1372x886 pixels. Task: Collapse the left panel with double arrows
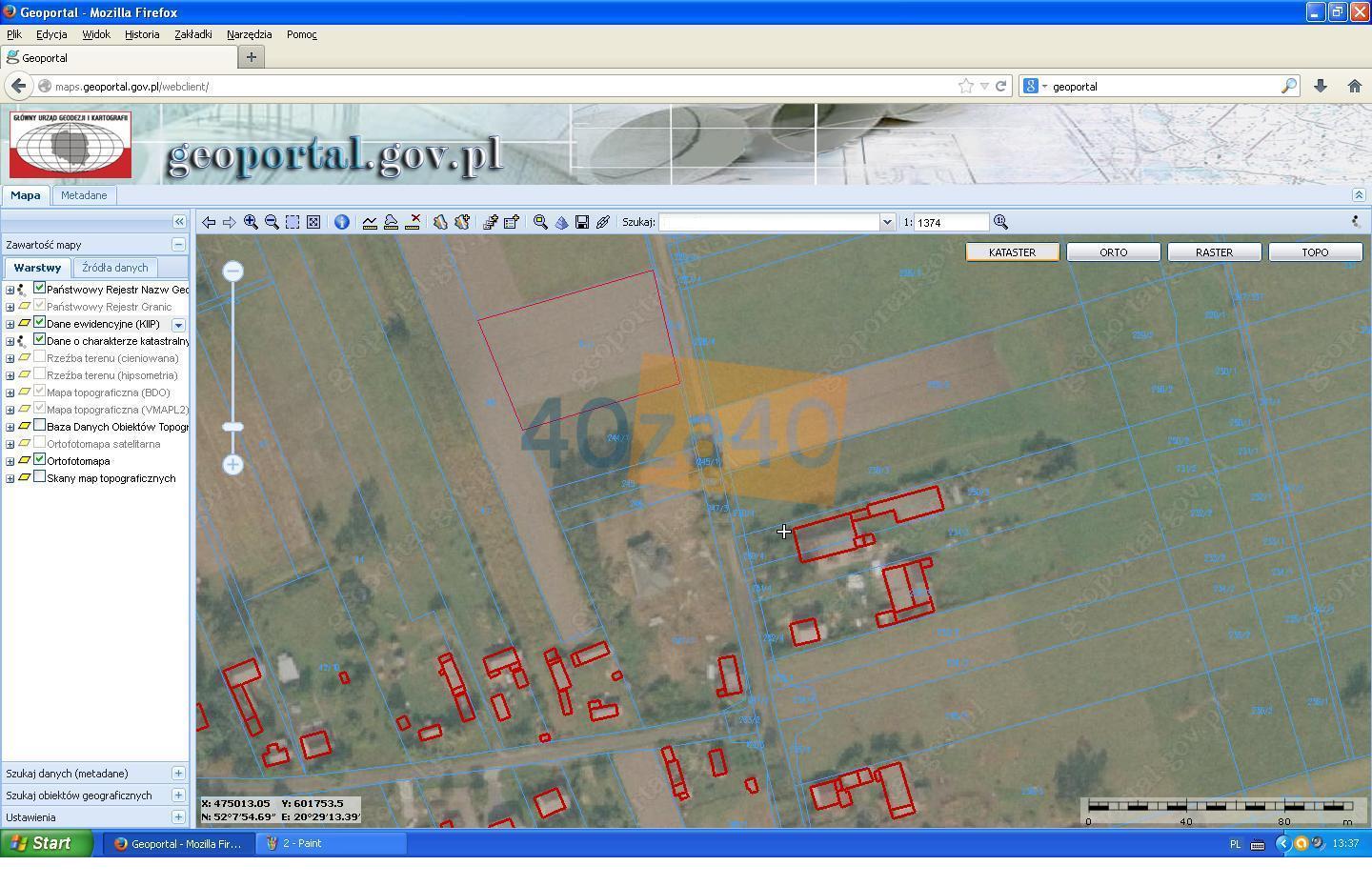pos(178,221)
